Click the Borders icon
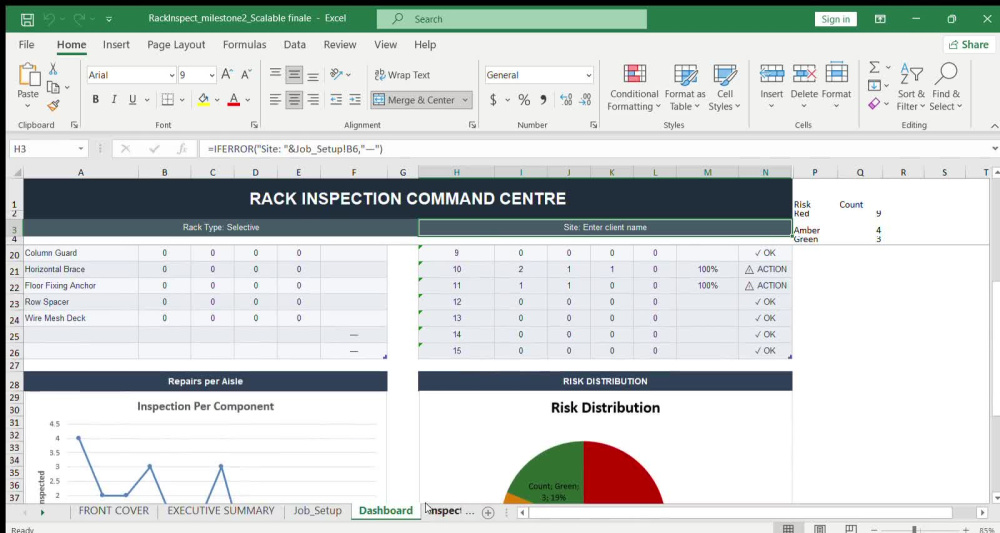This screenshot has width=1000, height=533. (168, 99)
